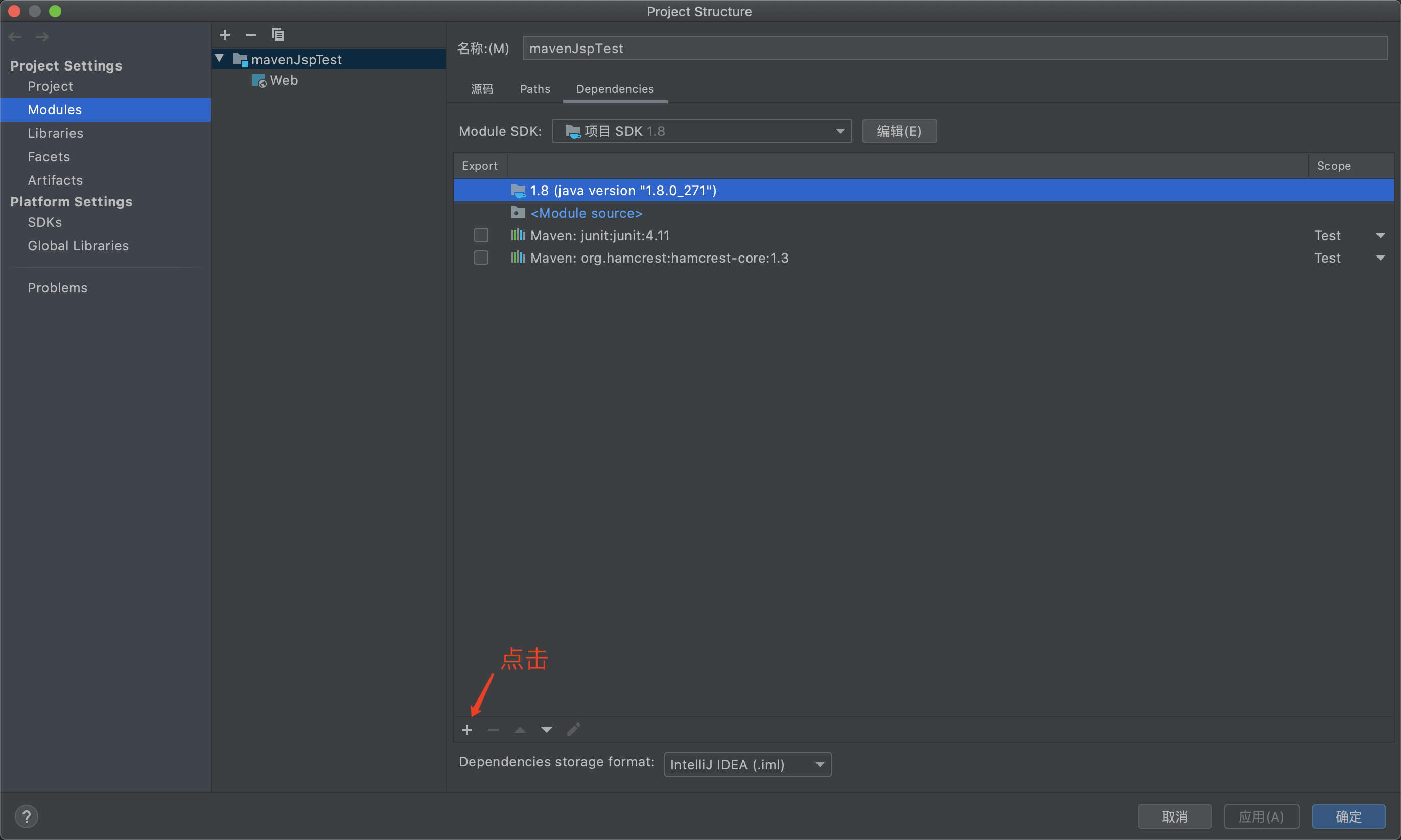
Task: Click the edit dependency pencil icon
Action: [x=573, y=730]
